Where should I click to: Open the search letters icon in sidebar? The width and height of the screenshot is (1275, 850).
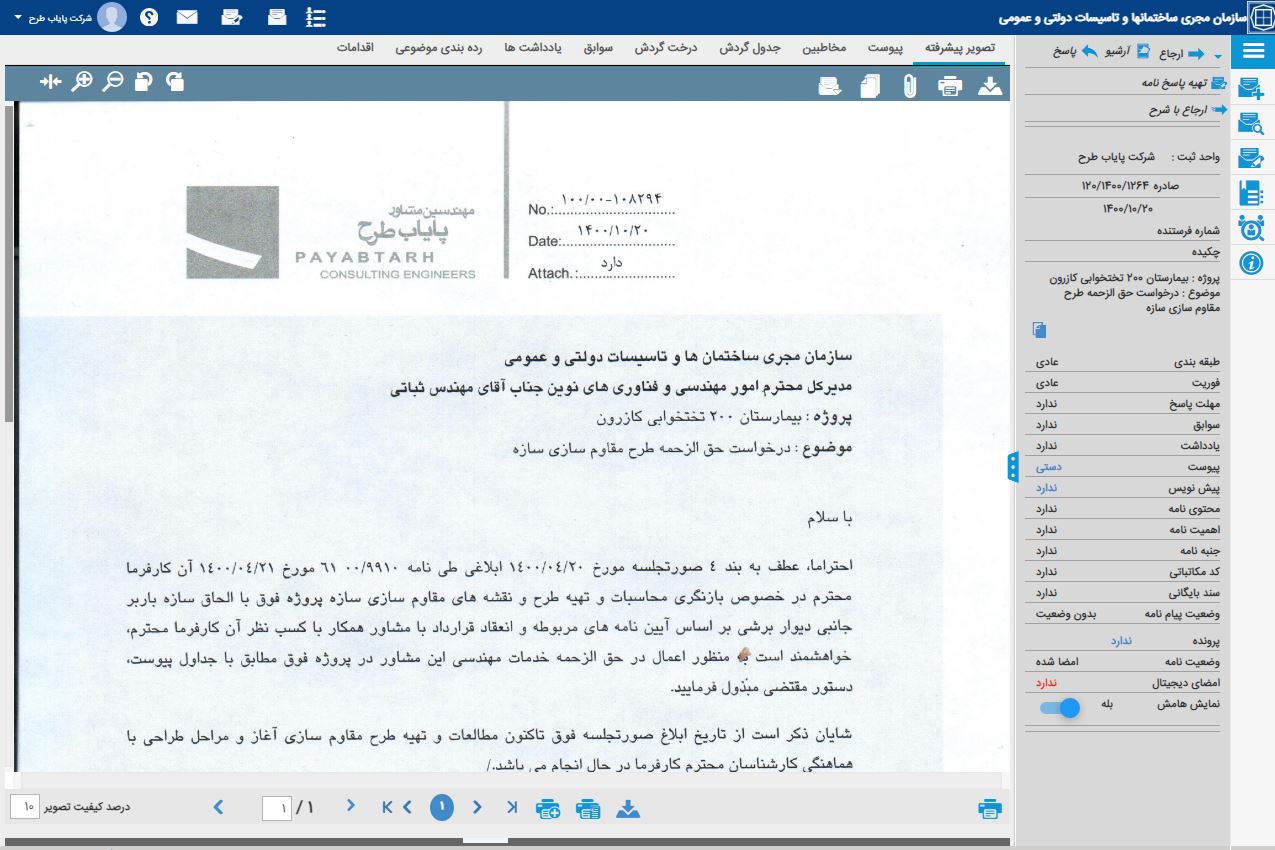[x=1251, y=123]
